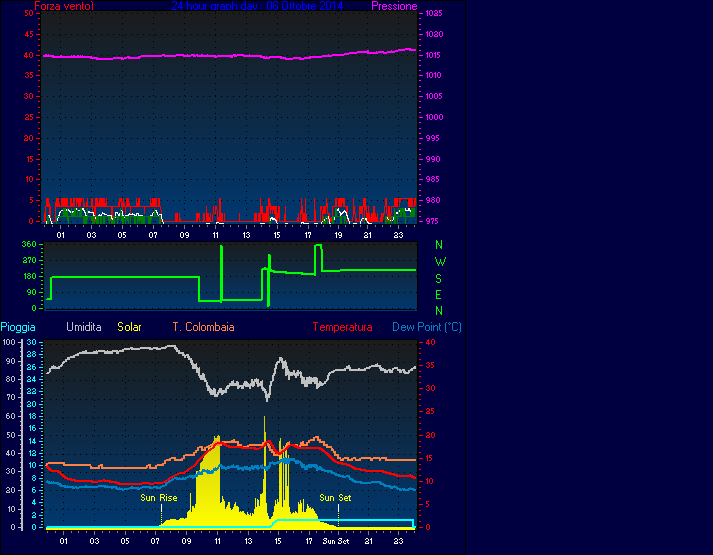Viewport: 713px width, 555px height.
Task: Click the 1015 pressure scale value
Action: tap(434, 55)
